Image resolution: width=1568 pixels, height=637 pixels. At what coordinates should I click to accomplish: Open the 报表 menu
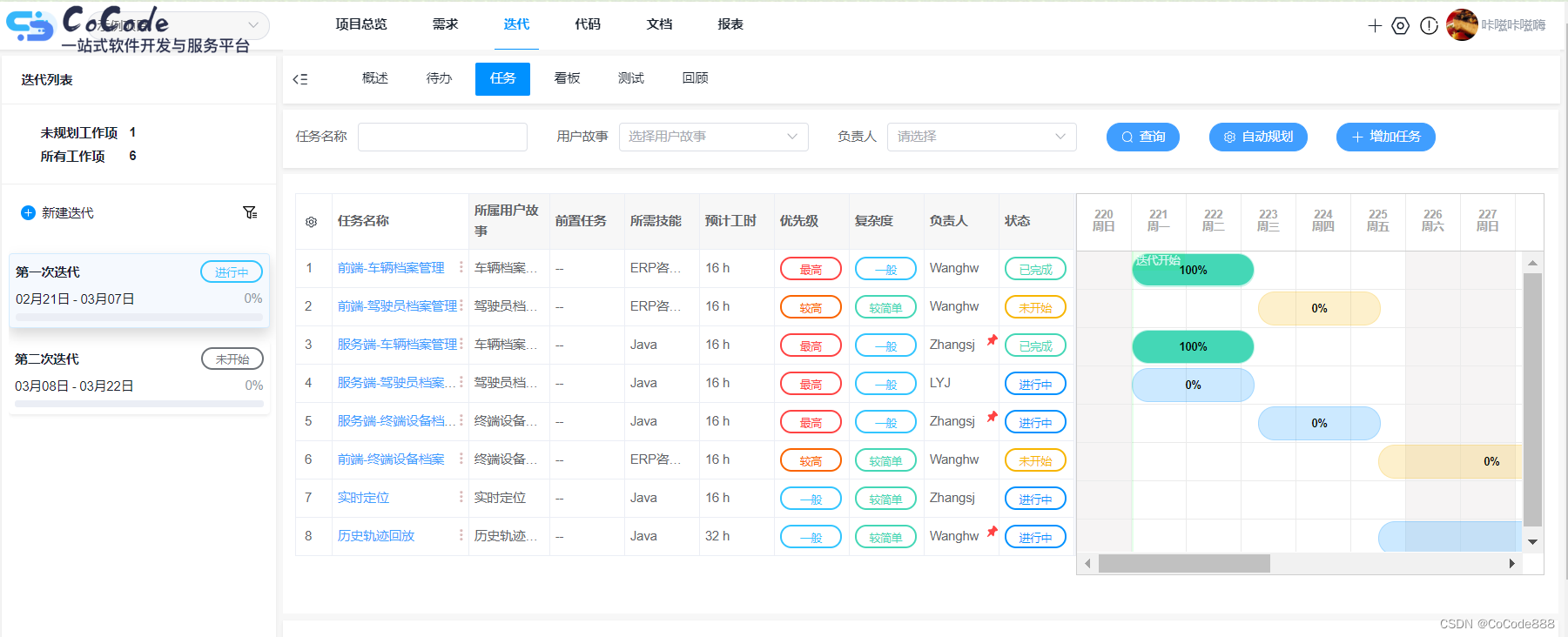730,24
